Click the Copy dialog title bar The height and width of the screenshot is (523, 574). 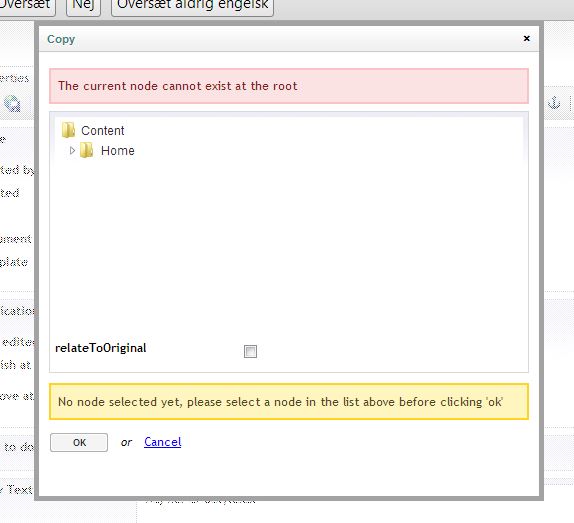point(289,39)
